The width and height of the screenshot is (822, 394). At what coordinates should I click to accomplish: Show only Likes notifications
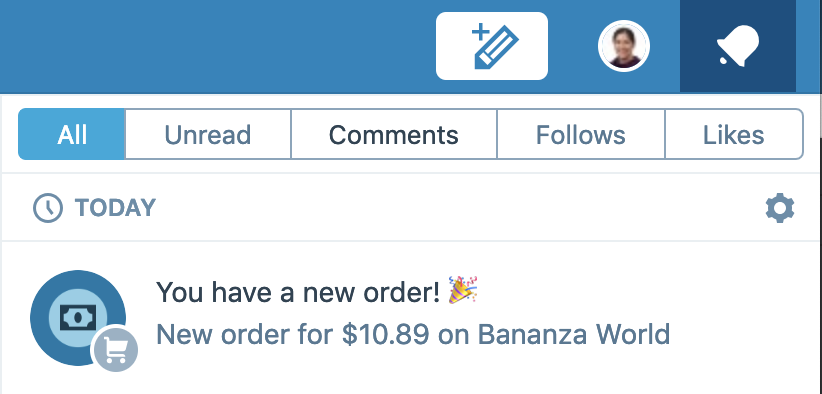tap(733, 134)
